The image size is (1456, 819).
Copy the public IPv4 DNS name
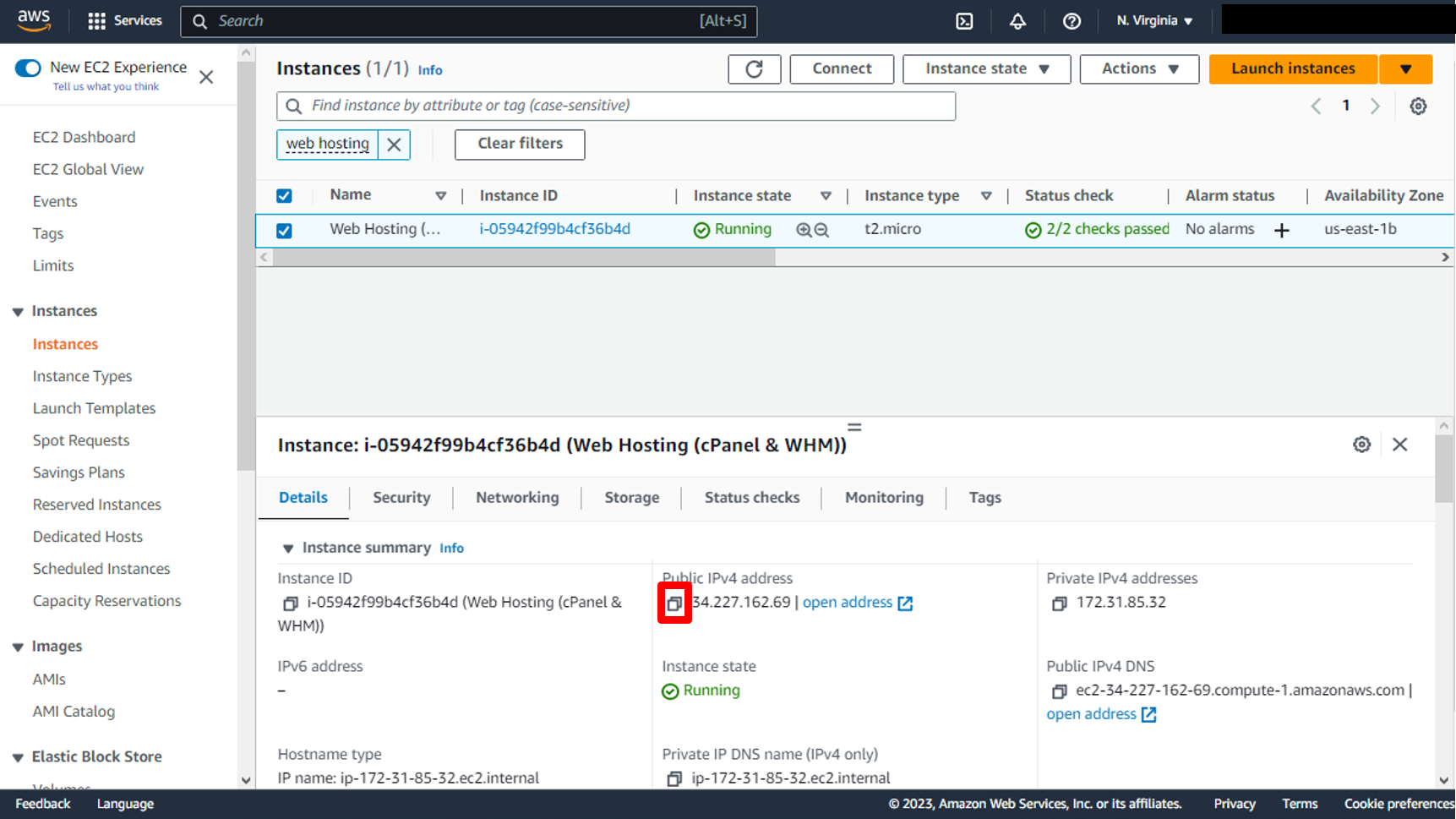1059,691
